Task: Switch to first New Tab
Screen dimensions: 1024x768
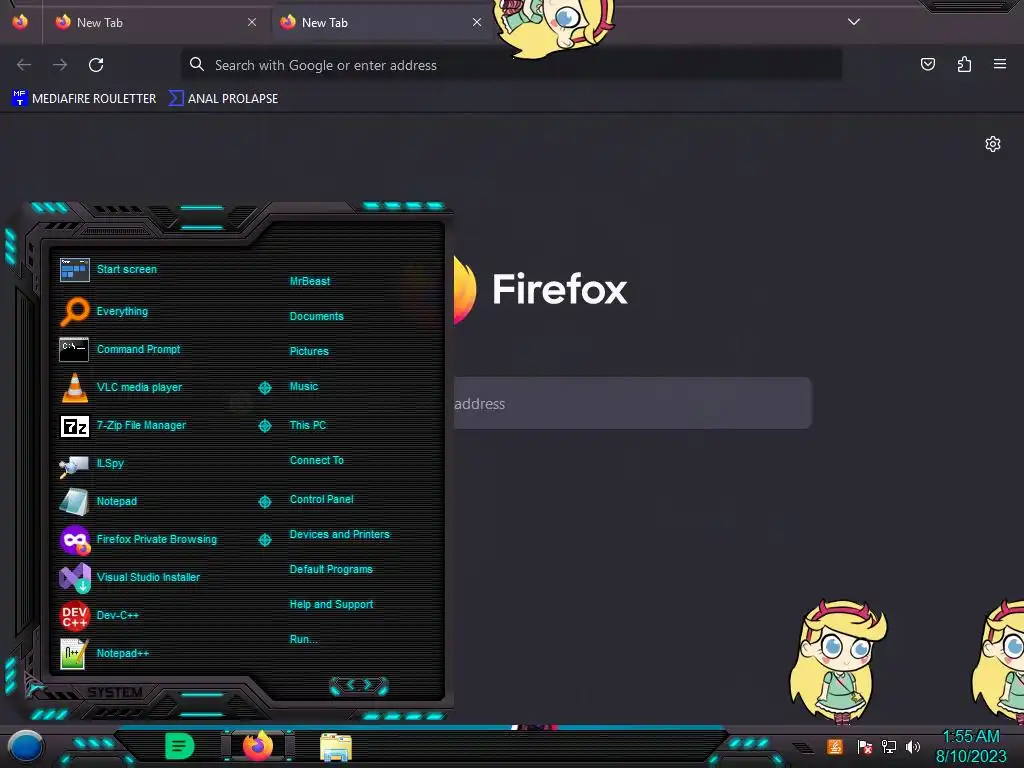Action: [x=155, y=22]
